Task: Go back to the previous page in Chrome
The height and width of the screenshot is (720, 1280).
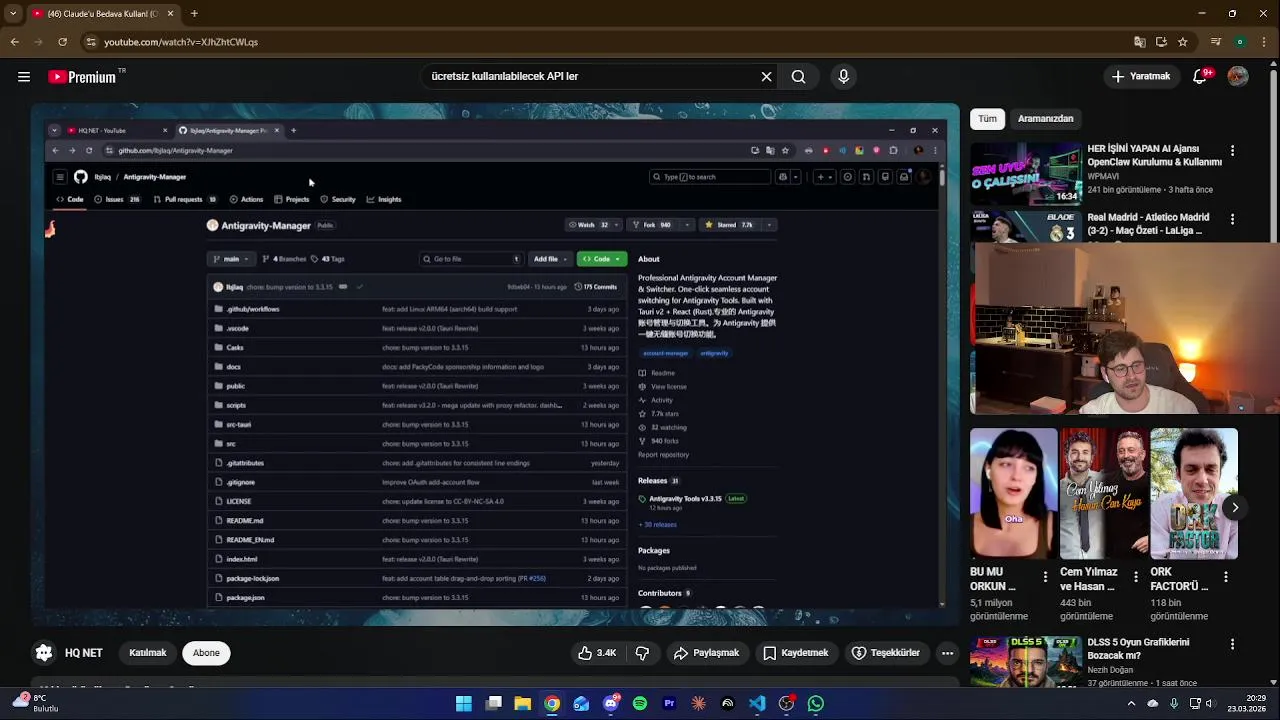Action: point(15,42)
